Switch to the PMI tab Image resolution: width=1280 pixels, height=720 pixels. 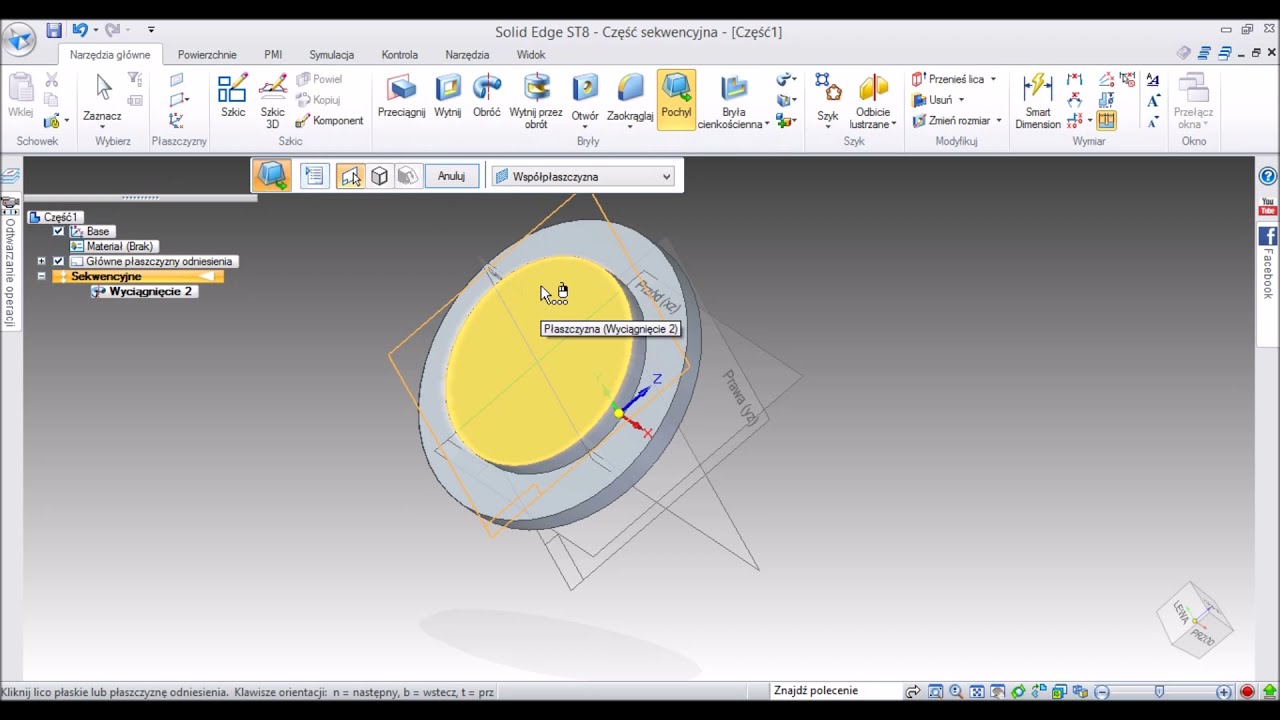(273, 55)
